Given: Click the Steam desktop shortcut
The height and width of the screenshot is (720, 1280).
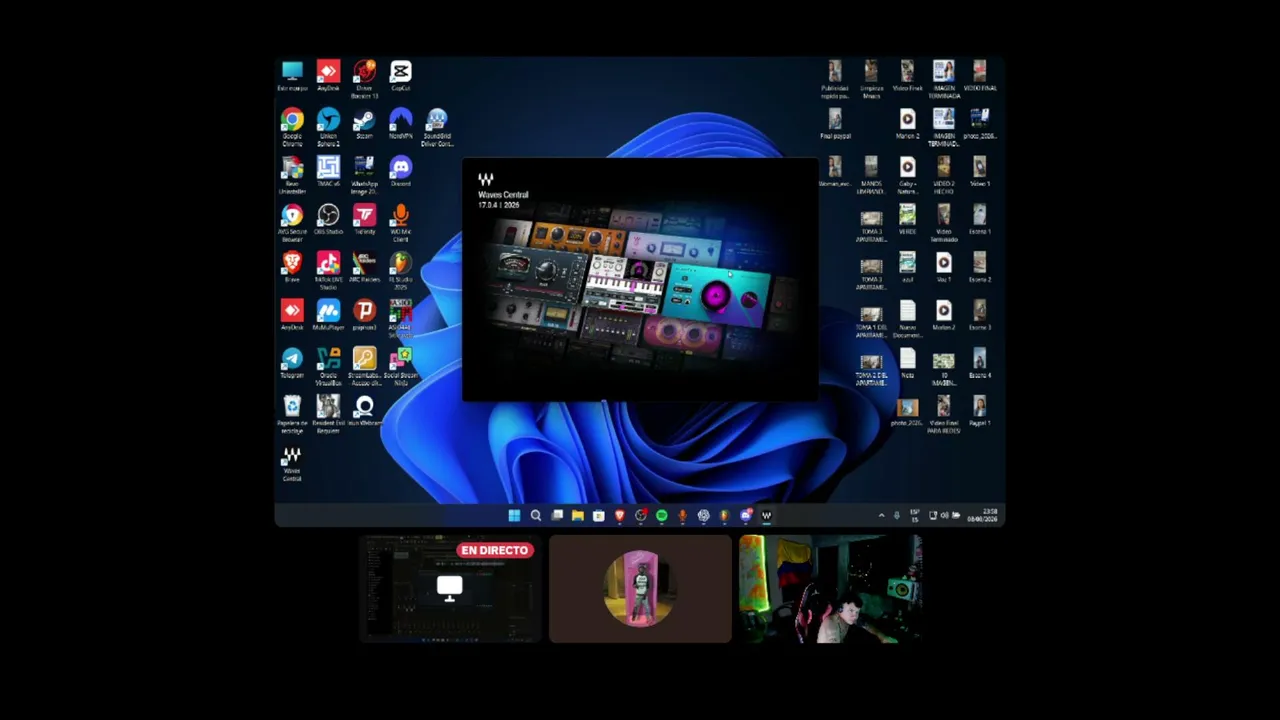Looking at the screenshot, I should [364, 124].
